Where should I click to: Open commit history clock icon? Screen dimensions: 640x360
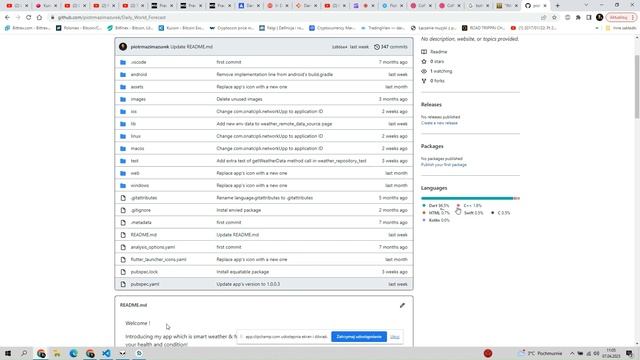click(x=377, y=47)
